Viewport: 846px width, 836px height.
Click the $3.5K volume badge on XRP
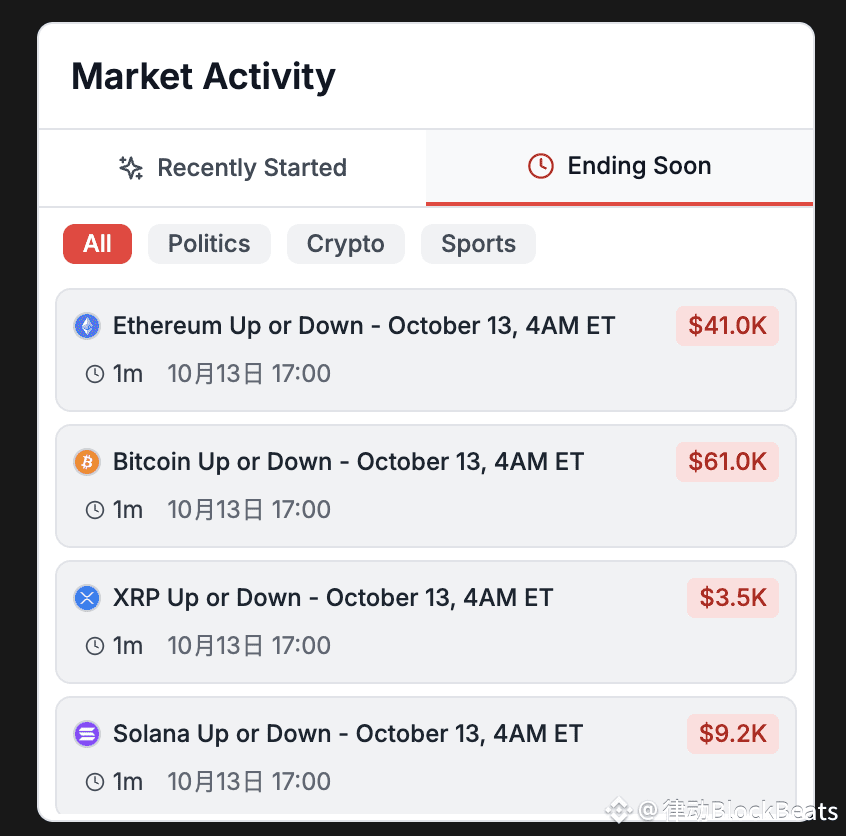[x=732, y=598]
